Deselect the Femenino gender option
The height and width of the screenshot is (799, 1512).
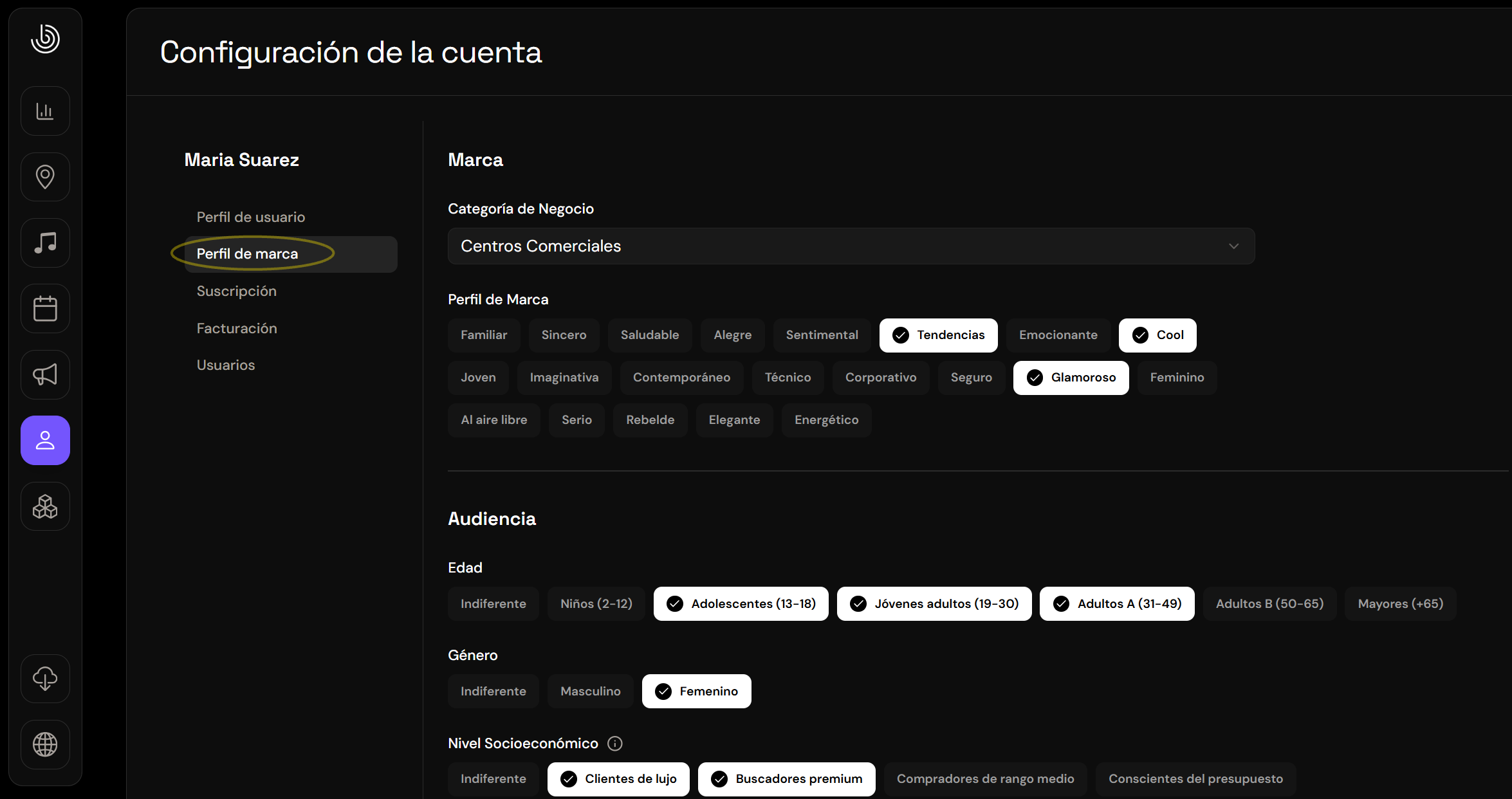point(697,692)
